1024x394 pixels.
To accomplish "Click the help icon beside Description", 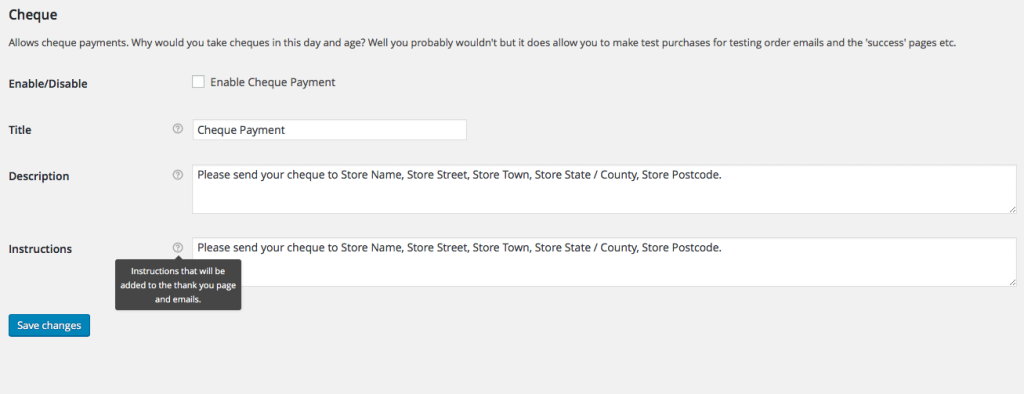I will (178, 175).
